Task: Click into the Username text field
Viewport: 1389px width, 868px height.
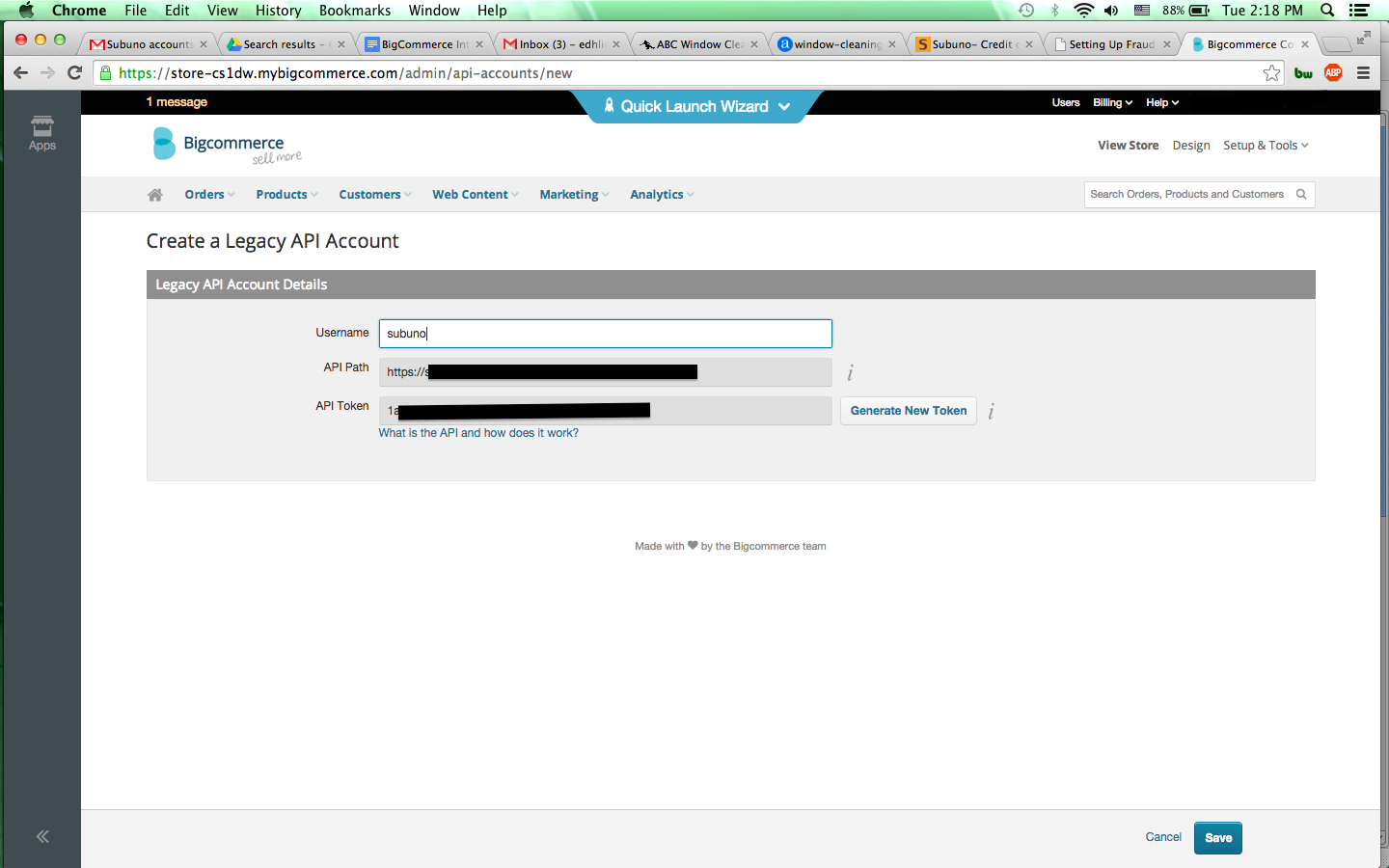Action: click(x=605, y=334)
